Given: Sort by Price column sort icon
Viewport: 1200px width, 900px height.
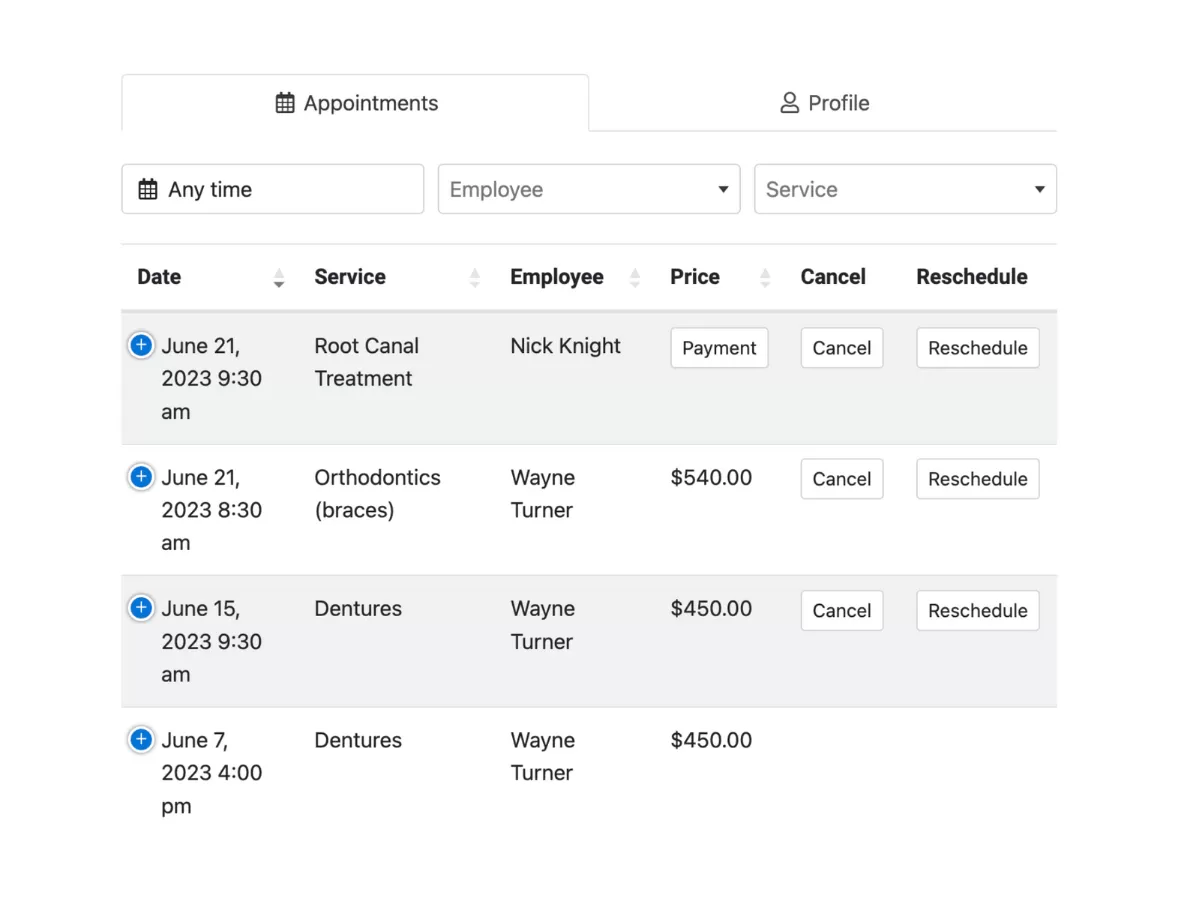Looking at the screenshot, I should (x=765, y=278).
